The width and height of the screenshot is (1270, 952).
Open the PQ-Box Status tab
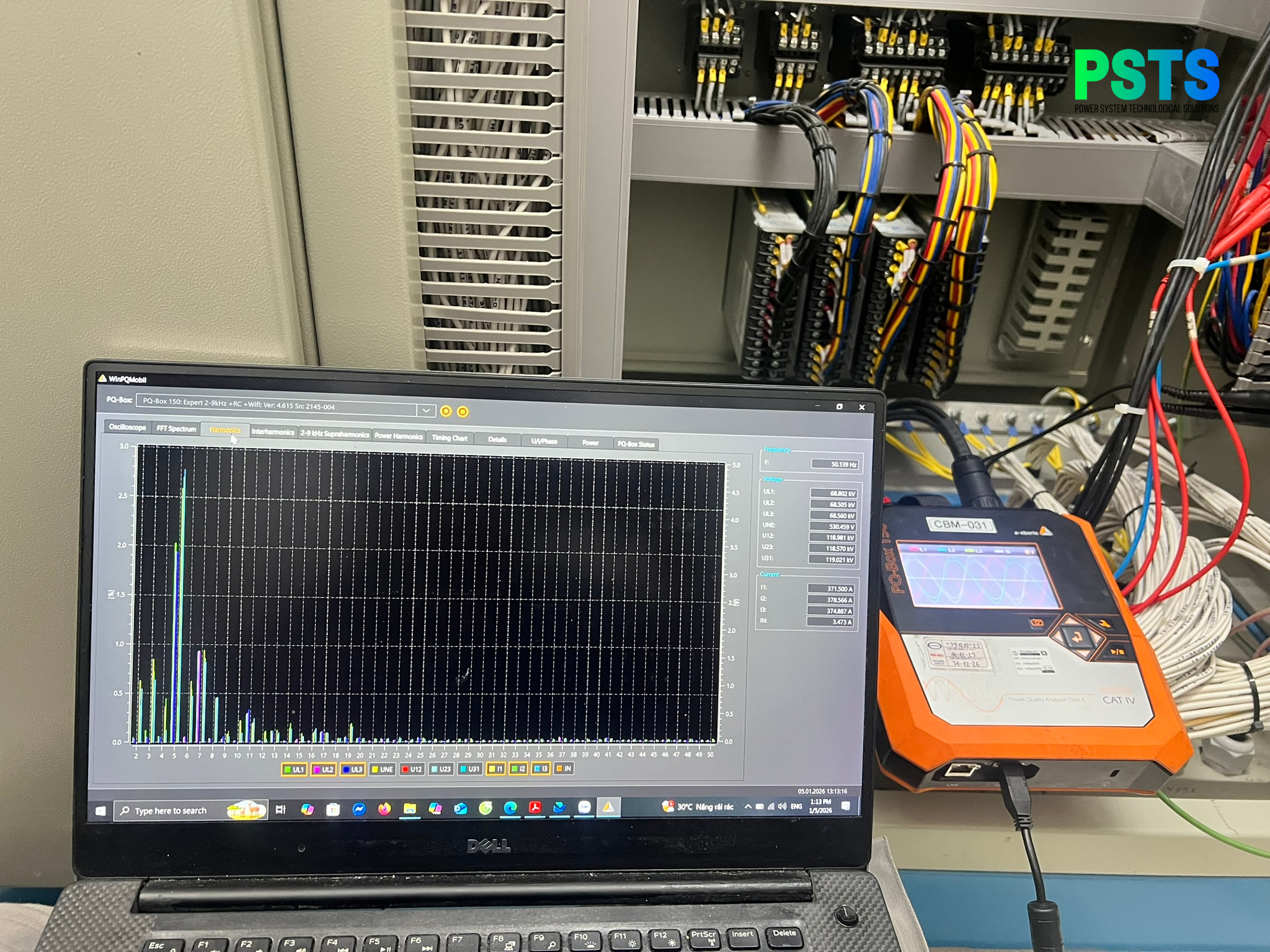coord(636,444)
